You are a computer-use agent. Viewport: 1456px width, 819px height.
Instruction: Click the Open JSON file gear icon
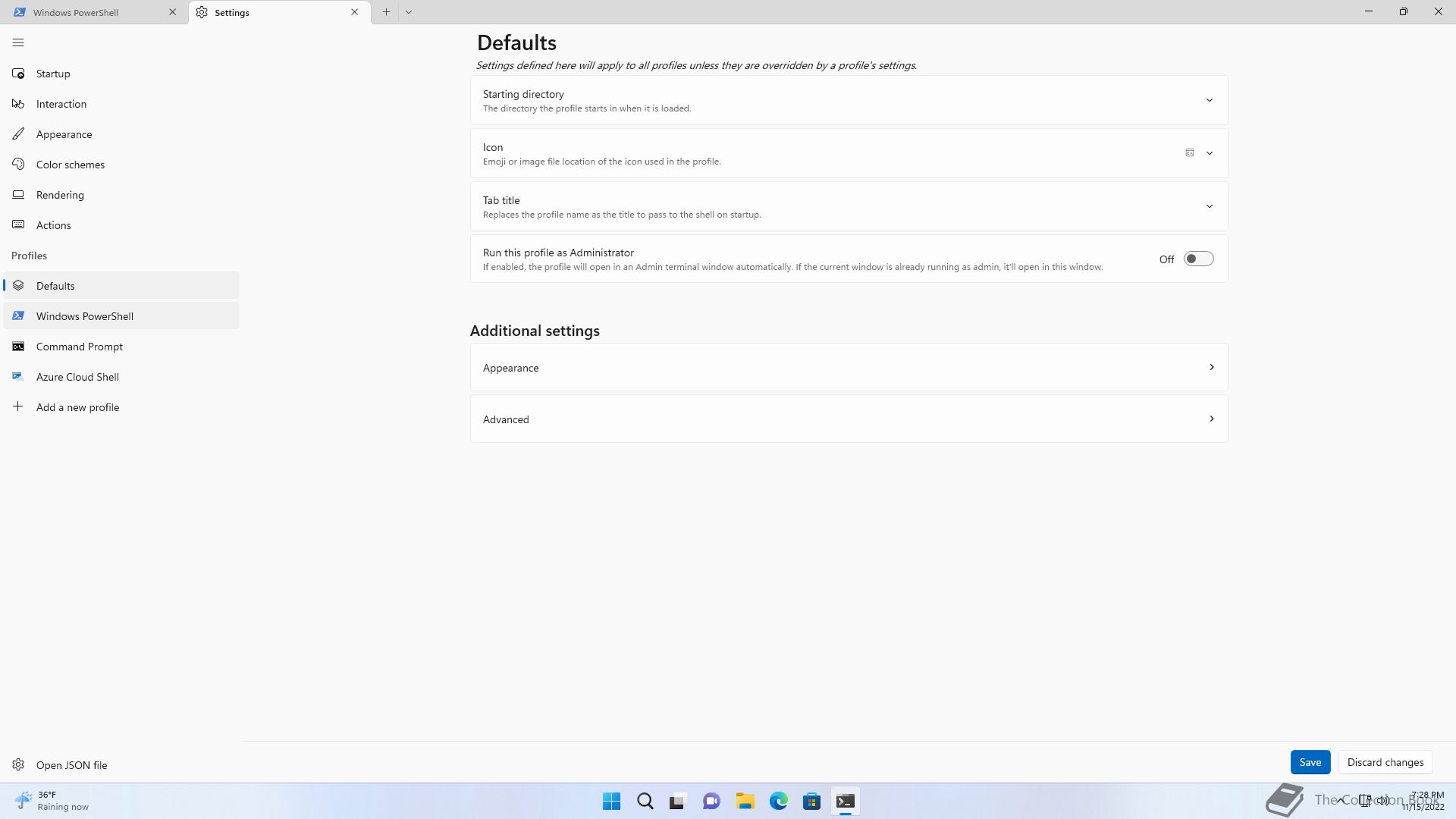click(18, 764)
